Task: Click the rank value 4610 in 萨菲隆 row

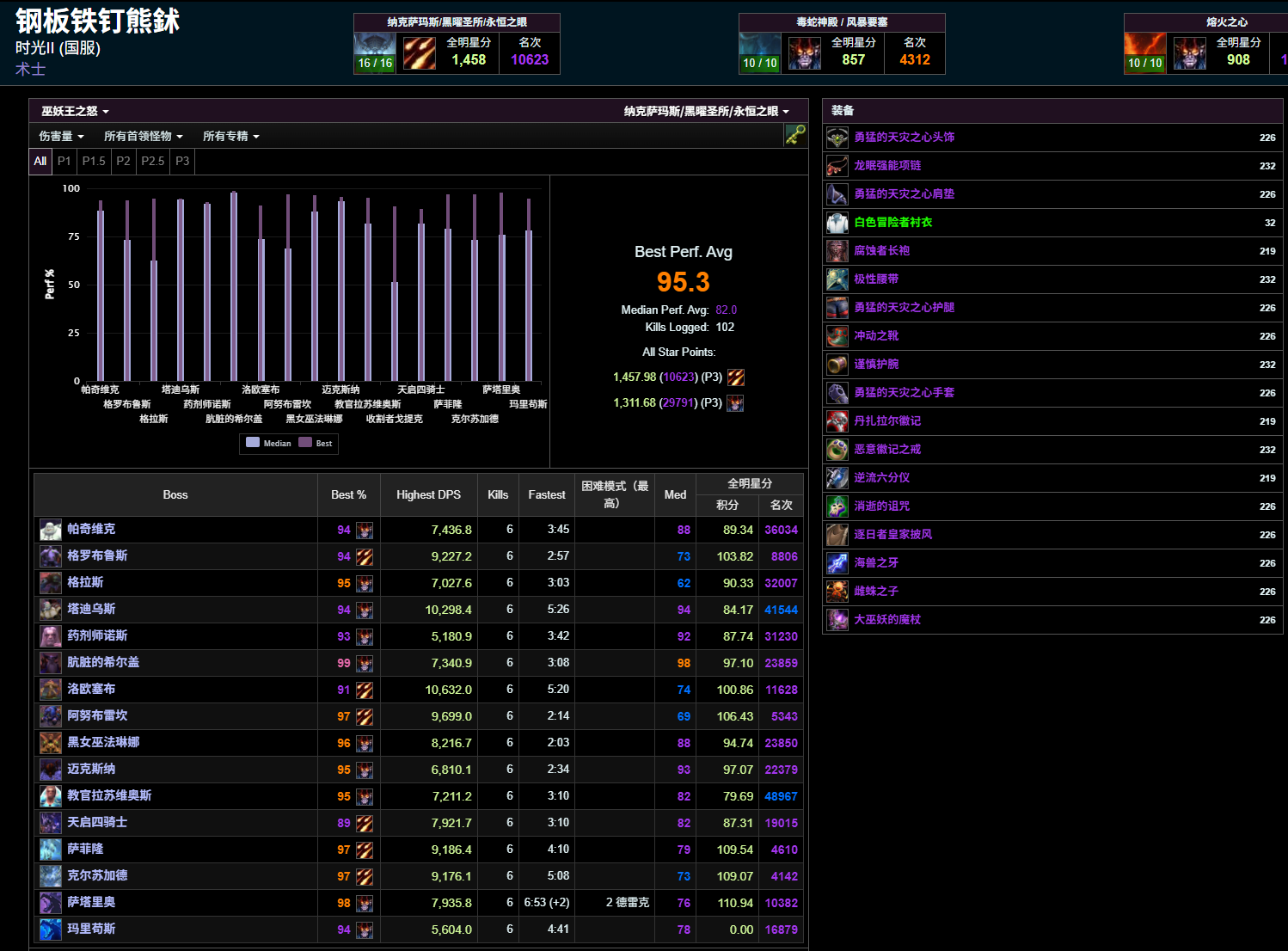Action: (784, 850)
